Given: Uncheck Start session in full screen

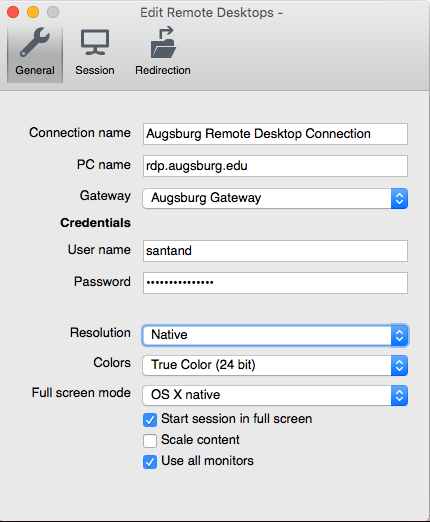Looking at the screenshot, I should (x=150, y=420).
